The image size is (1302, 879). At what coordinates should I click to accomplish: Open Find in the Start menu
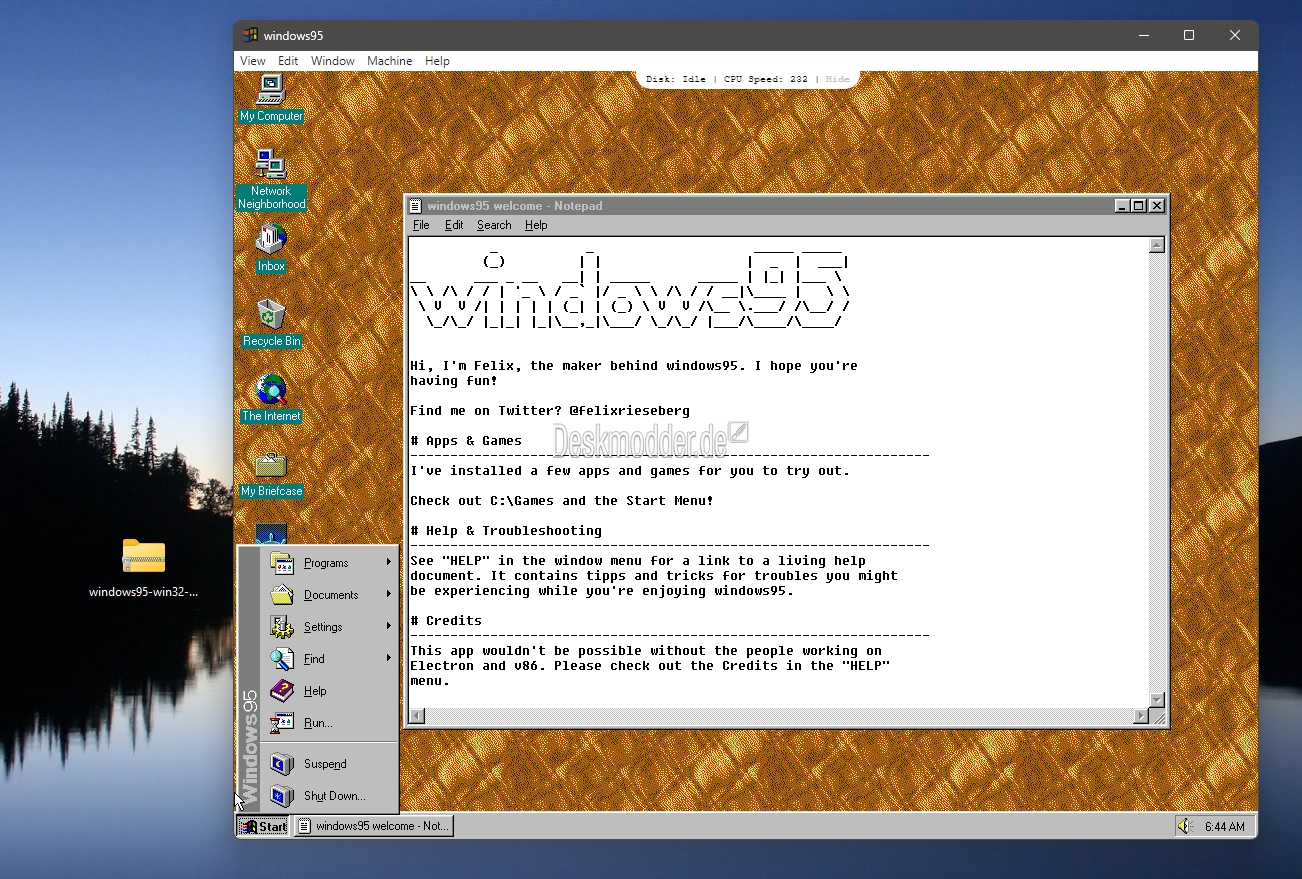[x=330, y=659]
